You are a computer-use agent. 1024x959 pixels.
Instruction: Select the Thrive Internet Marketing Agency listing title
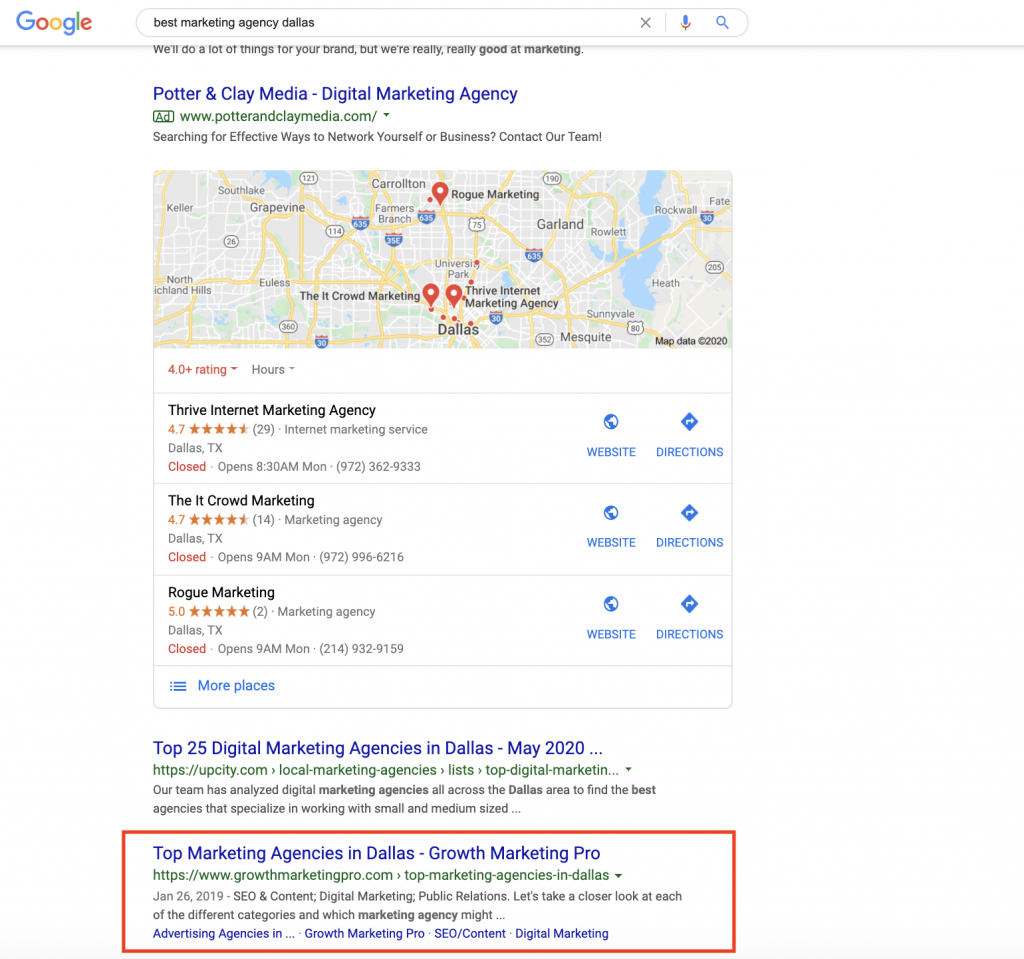pyautogui.click(x=272, y=410)
